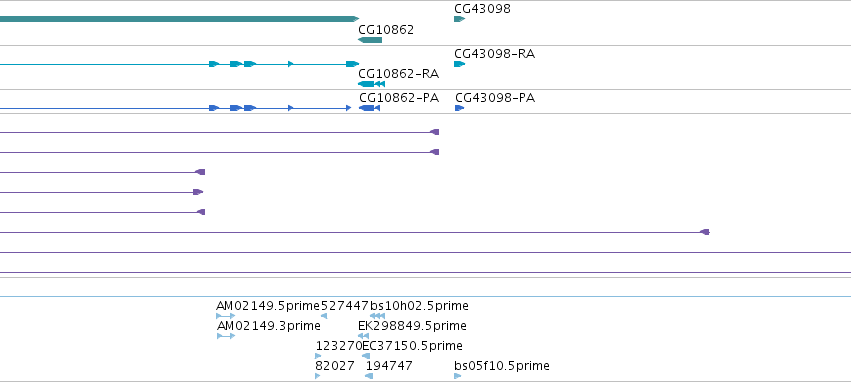
Task: Click the AM02149.3prime EST arrow glyph
Action: coord(226,336)
